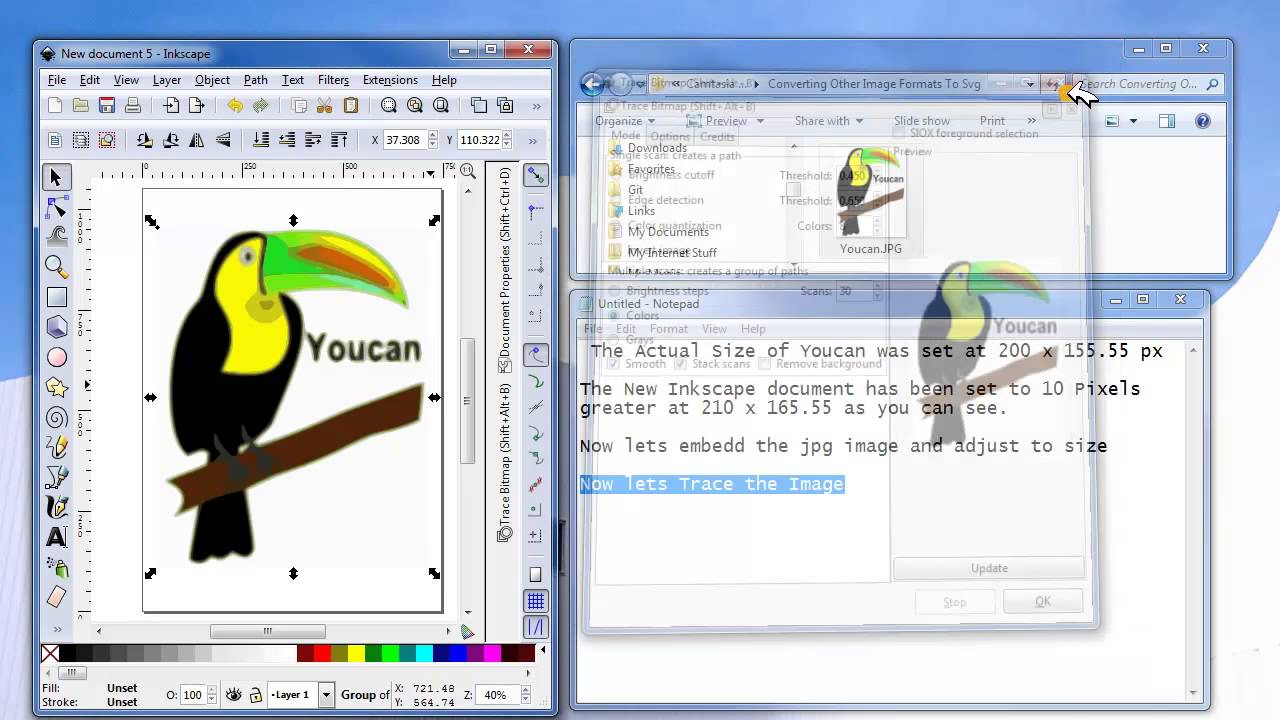
Task: Toggle the Stack scans checkbox
Action: (681, 364)
